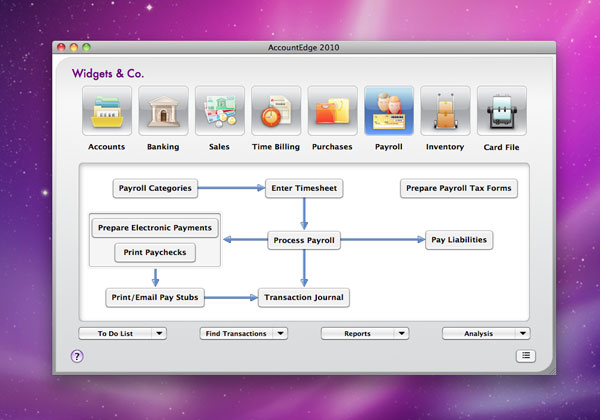Click the list view icon button
This screenshot has width=600, height=420.
click(x=526, y=356)
